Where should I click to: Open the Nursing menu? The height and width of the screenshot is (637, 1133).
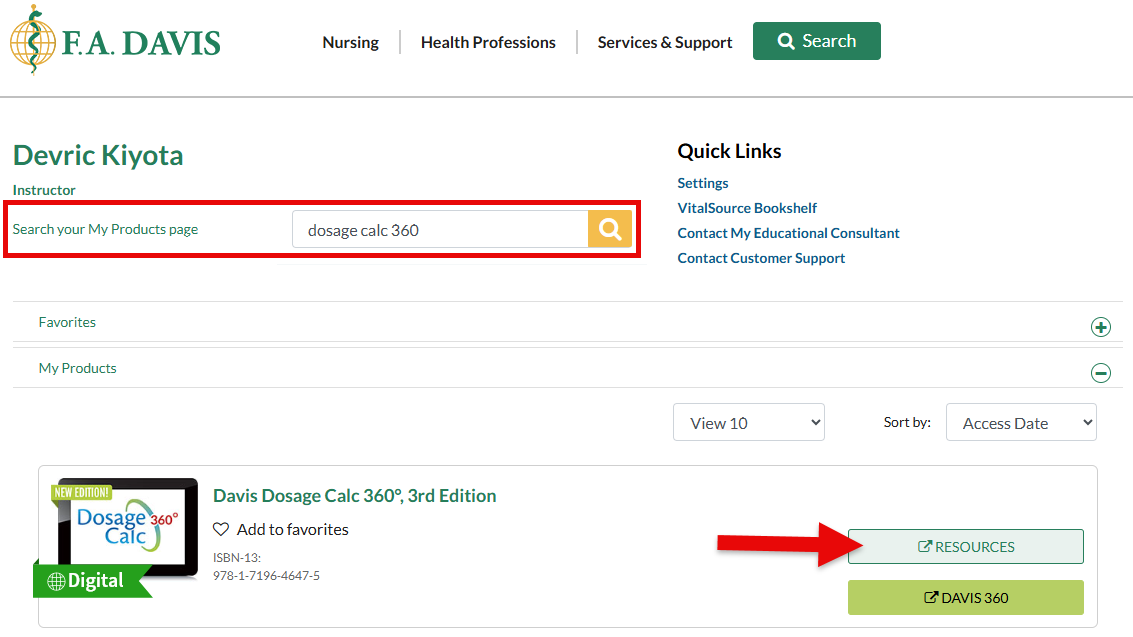click(350, 42)
